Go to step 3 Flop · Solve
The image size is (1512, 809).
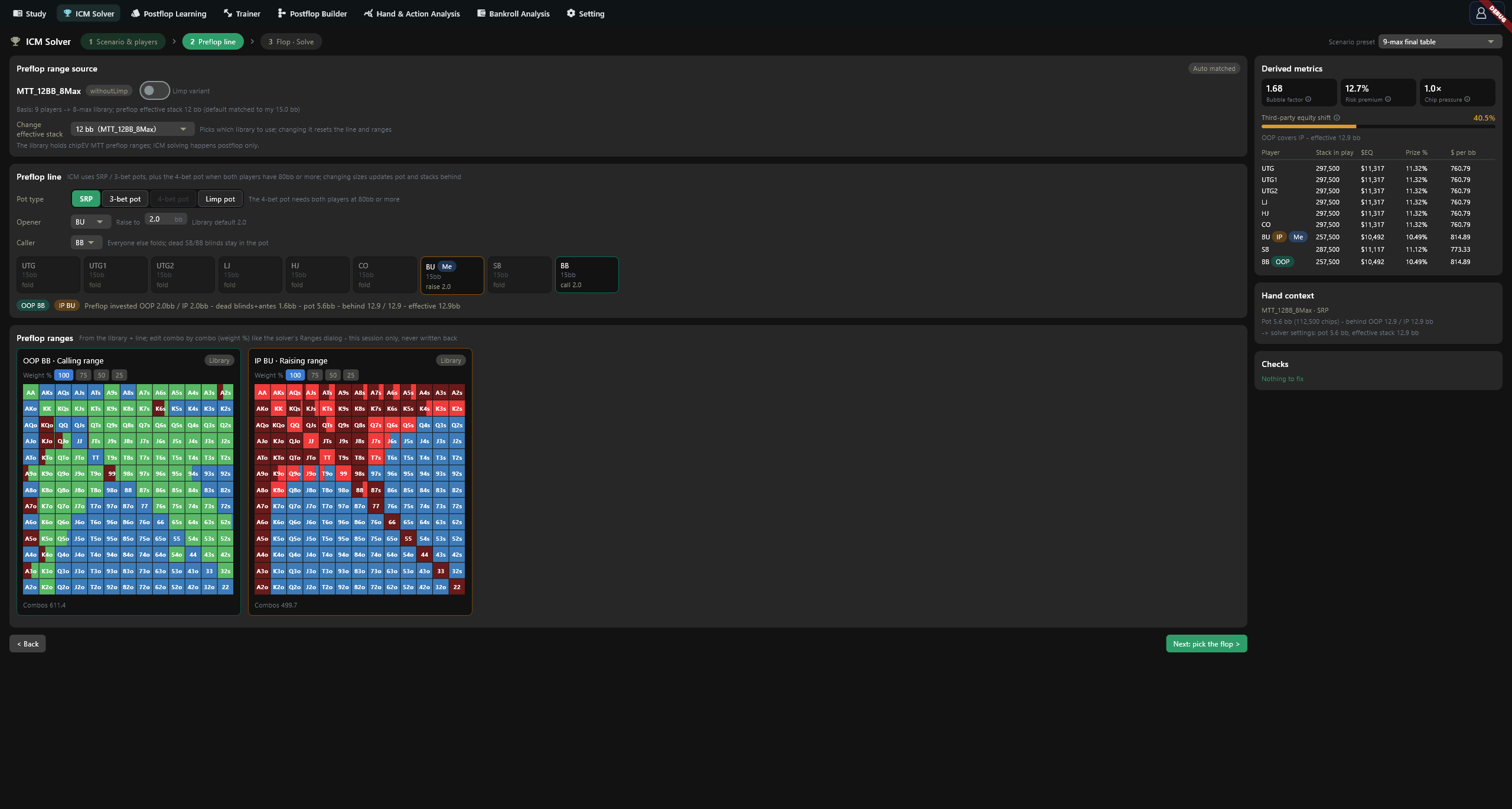291,42
